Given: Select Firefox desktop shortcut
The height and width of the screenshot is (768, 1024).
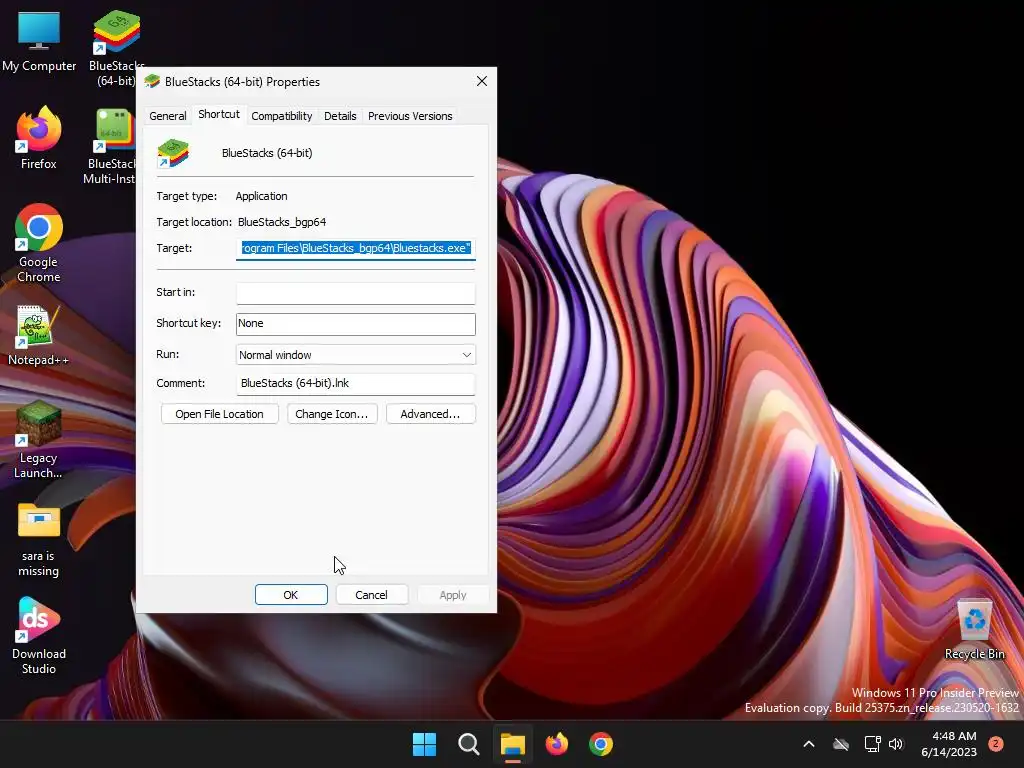Looking at the screenshot, I should [39, 138].
